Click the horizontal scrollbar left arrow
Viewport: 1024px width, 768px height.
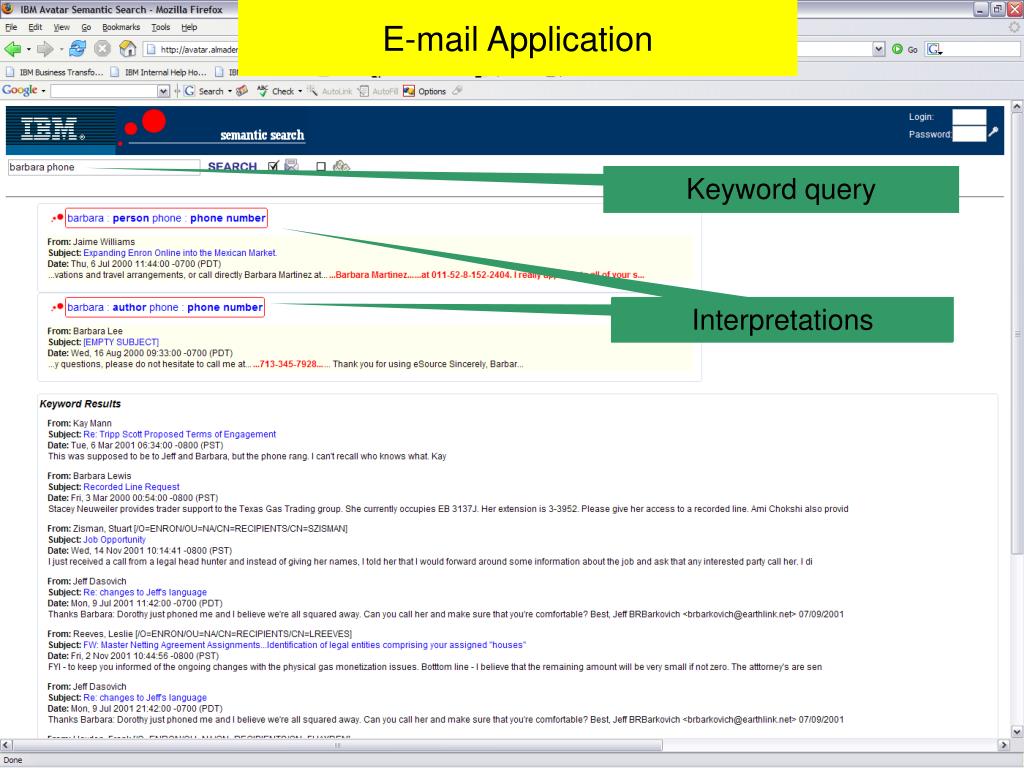coord(7,745)
